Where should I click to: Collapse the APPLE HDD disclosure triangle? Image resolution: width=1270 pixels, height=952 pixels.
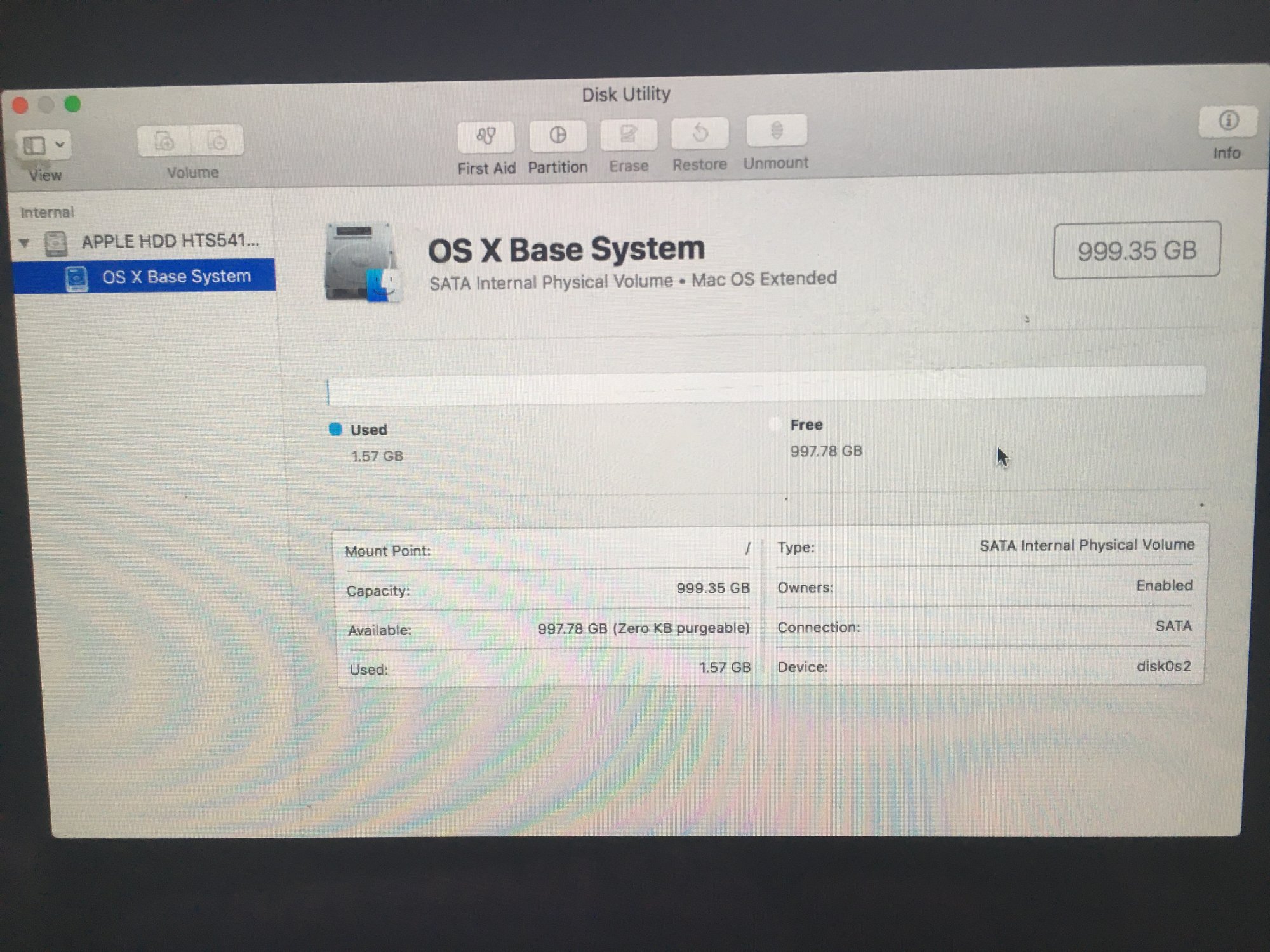click(x=24, y=242)
